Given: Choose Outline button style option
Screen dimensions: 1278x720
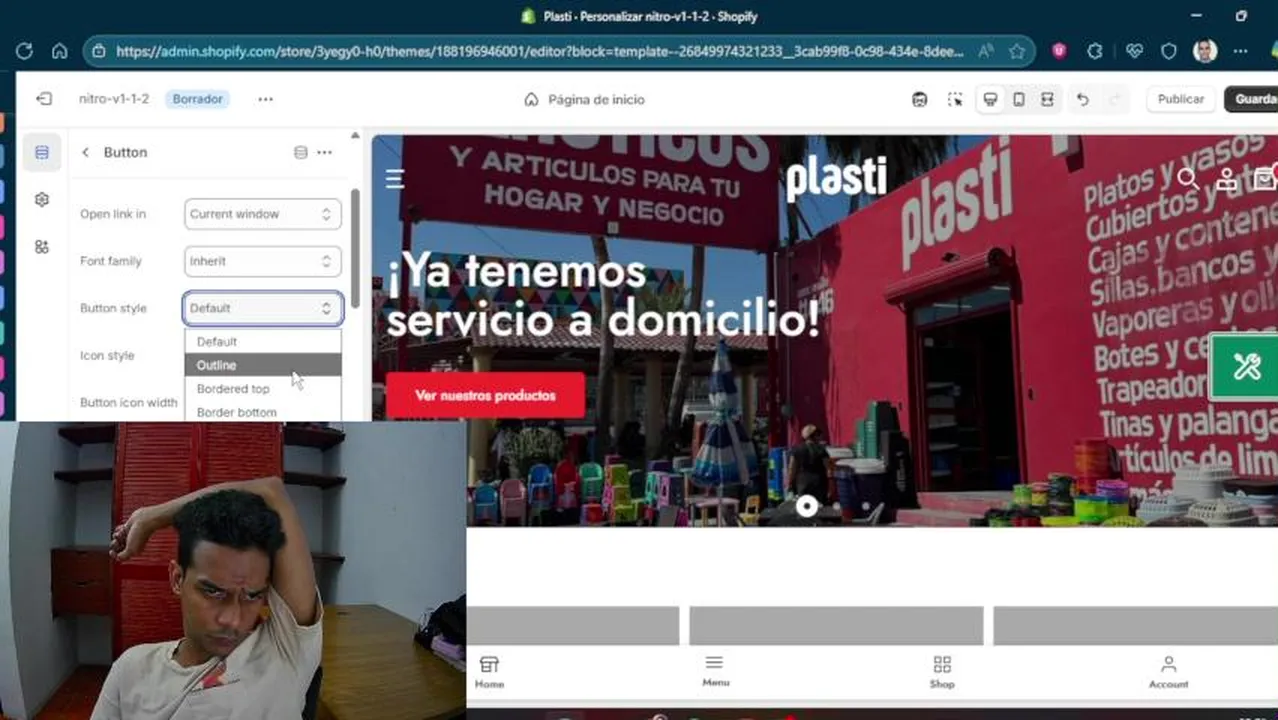Looking at the screenshot, I should (x=262, y=365).
